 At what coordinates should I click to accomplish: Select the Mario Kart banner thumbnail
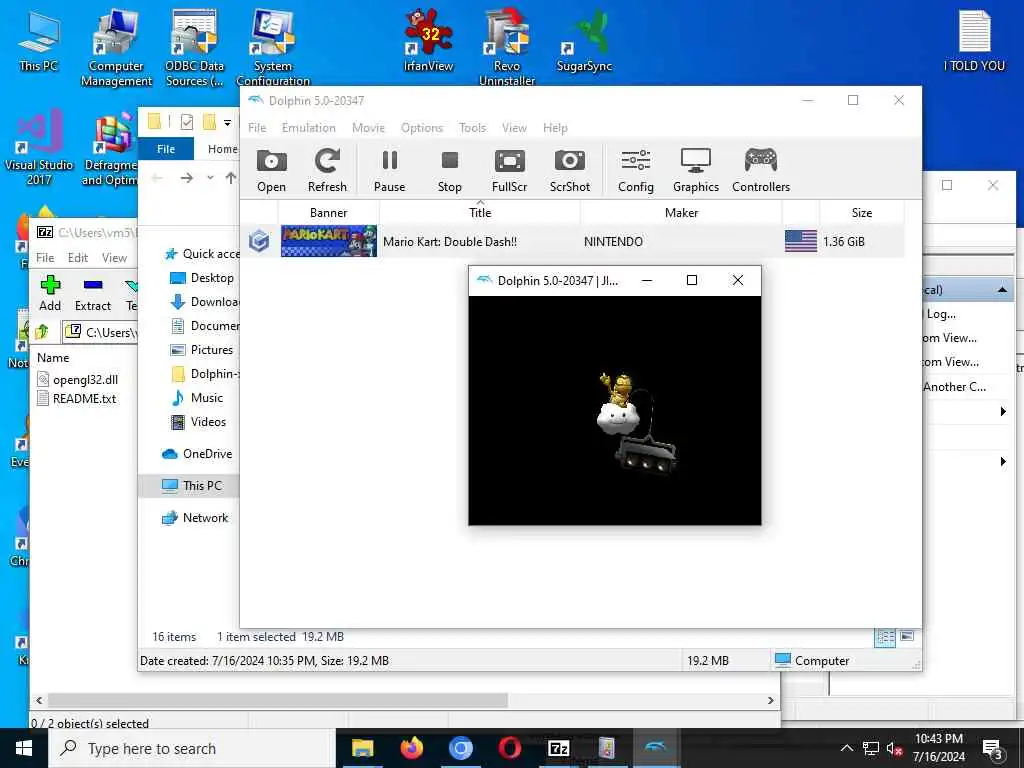[x=328, y=241]
